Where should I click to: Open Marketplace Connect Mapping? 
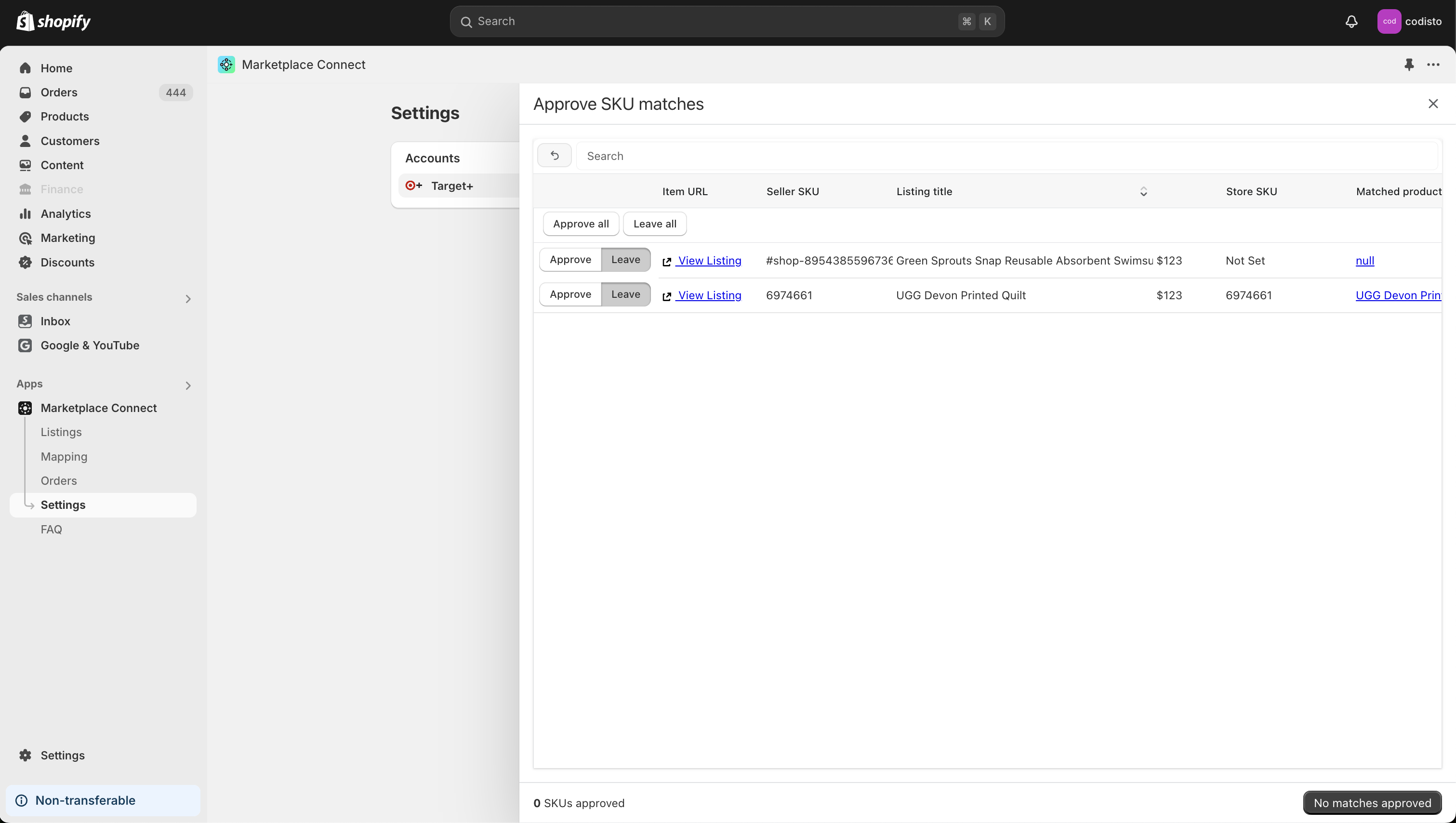click(64, 456)
